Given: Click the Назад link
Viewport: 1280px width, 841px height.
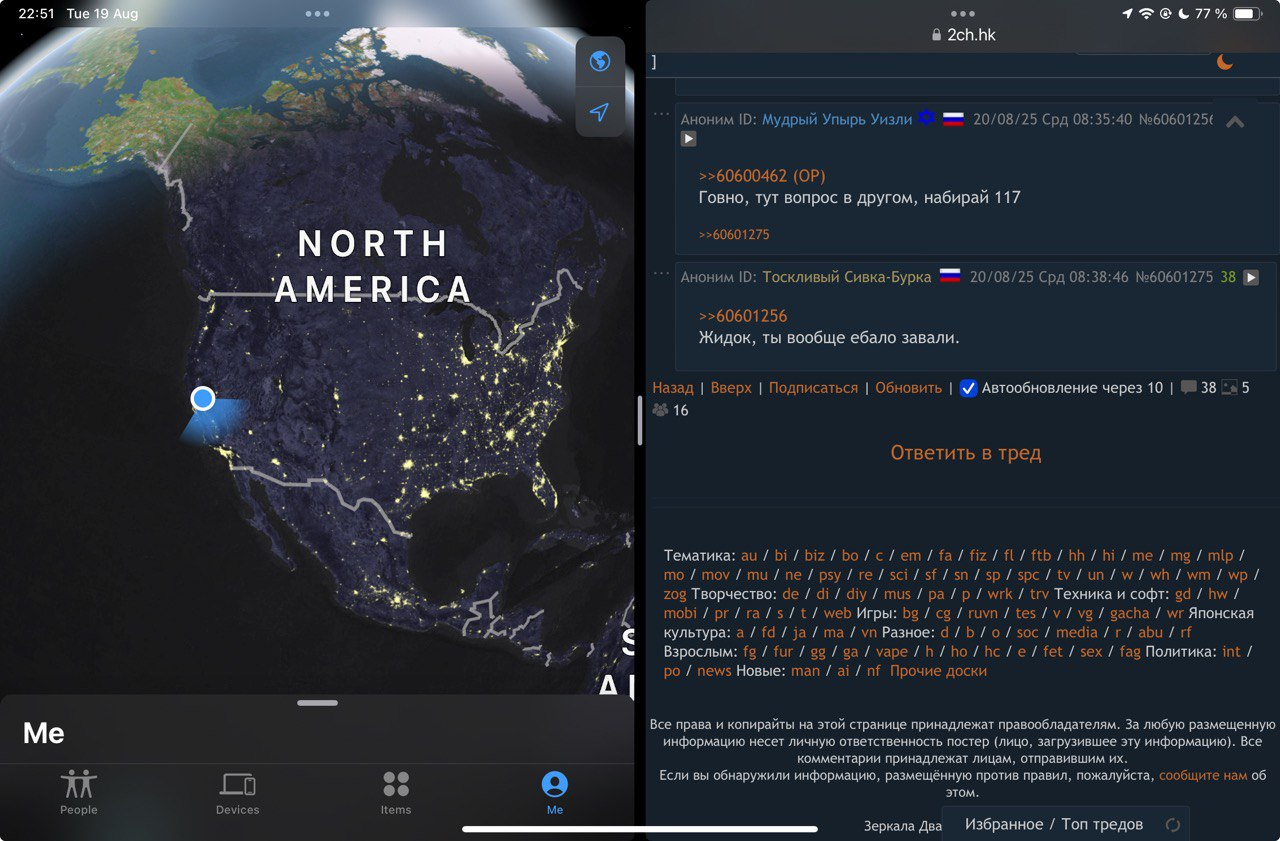Looking at the screenshot, I should pyautogui.click(x=673, y=388).
